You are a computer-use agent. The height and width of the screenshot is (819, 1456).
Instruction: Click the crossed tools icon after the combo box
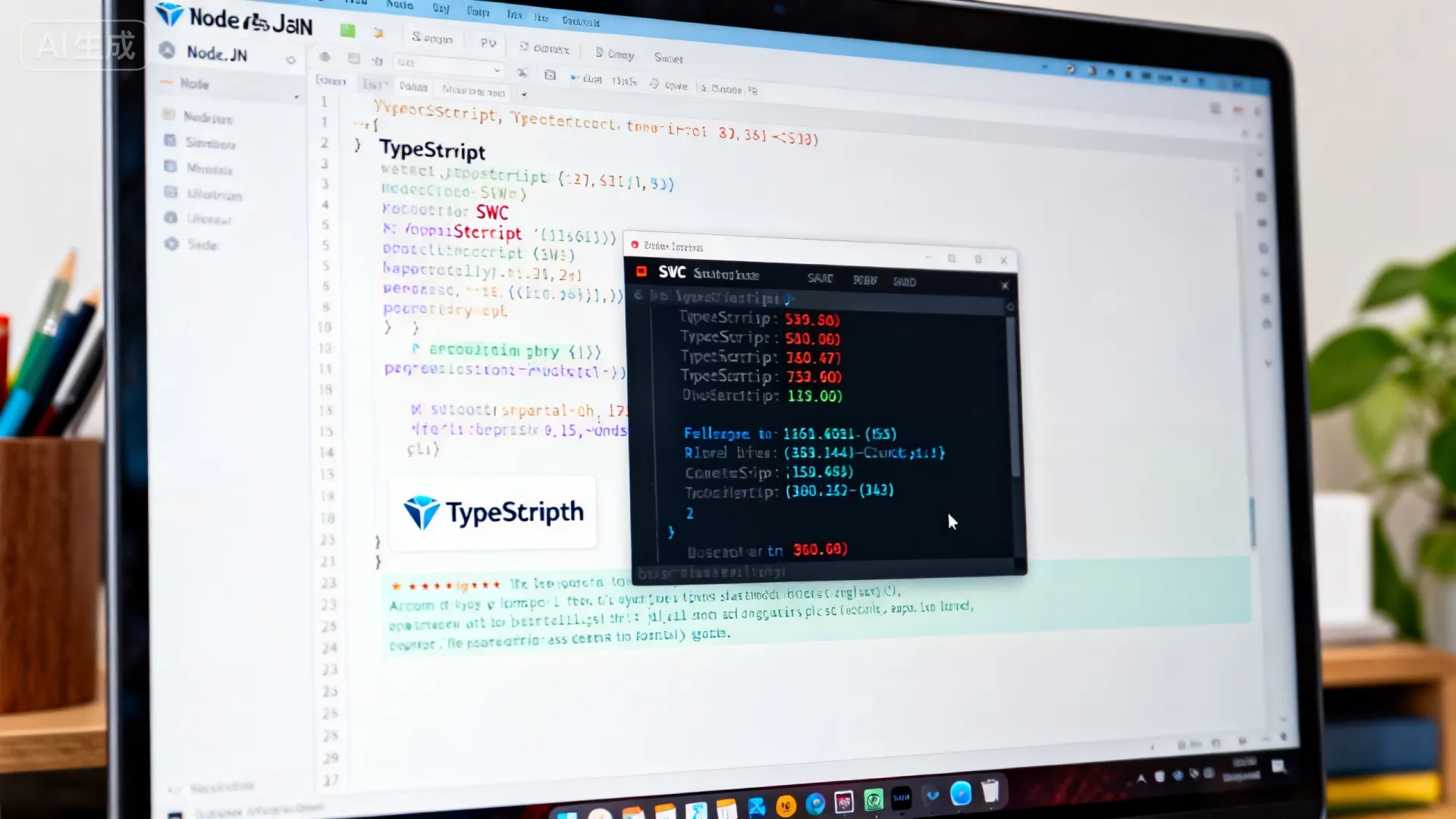[x=522, y=73]
